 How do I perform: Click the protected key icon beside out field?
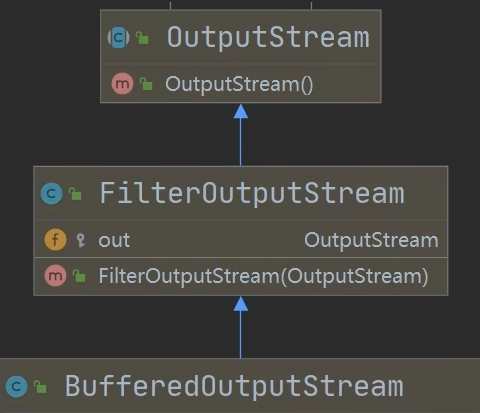click(81, 240)
